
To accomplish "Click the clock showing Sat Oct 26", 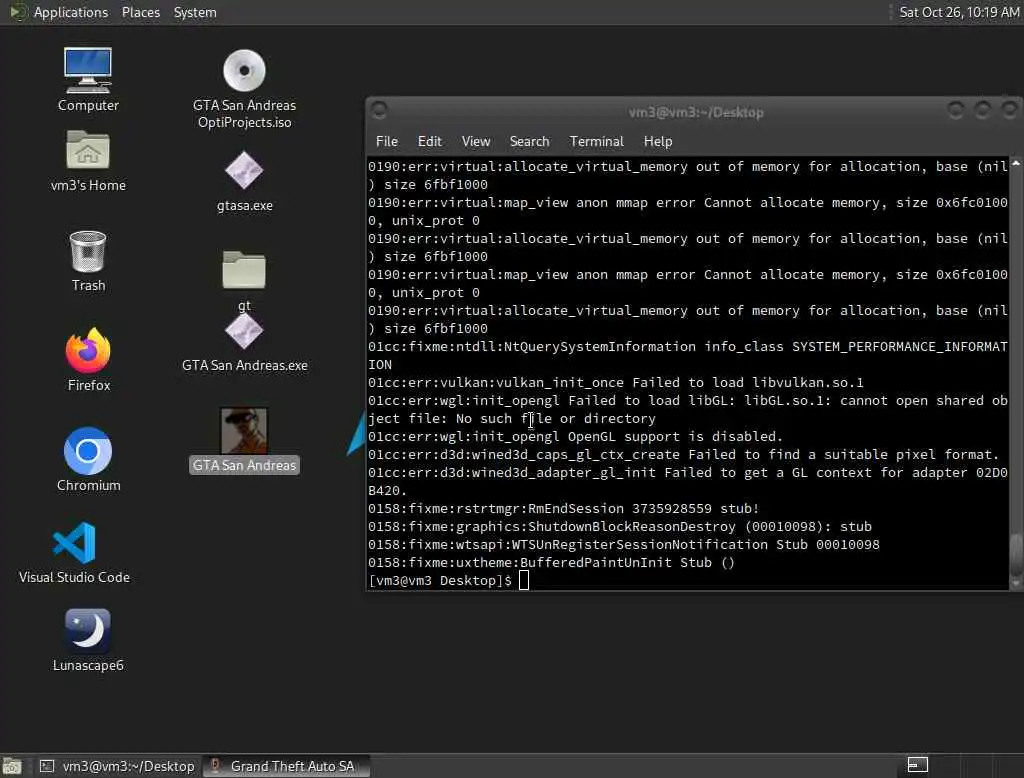I will [x=959, y=12].
